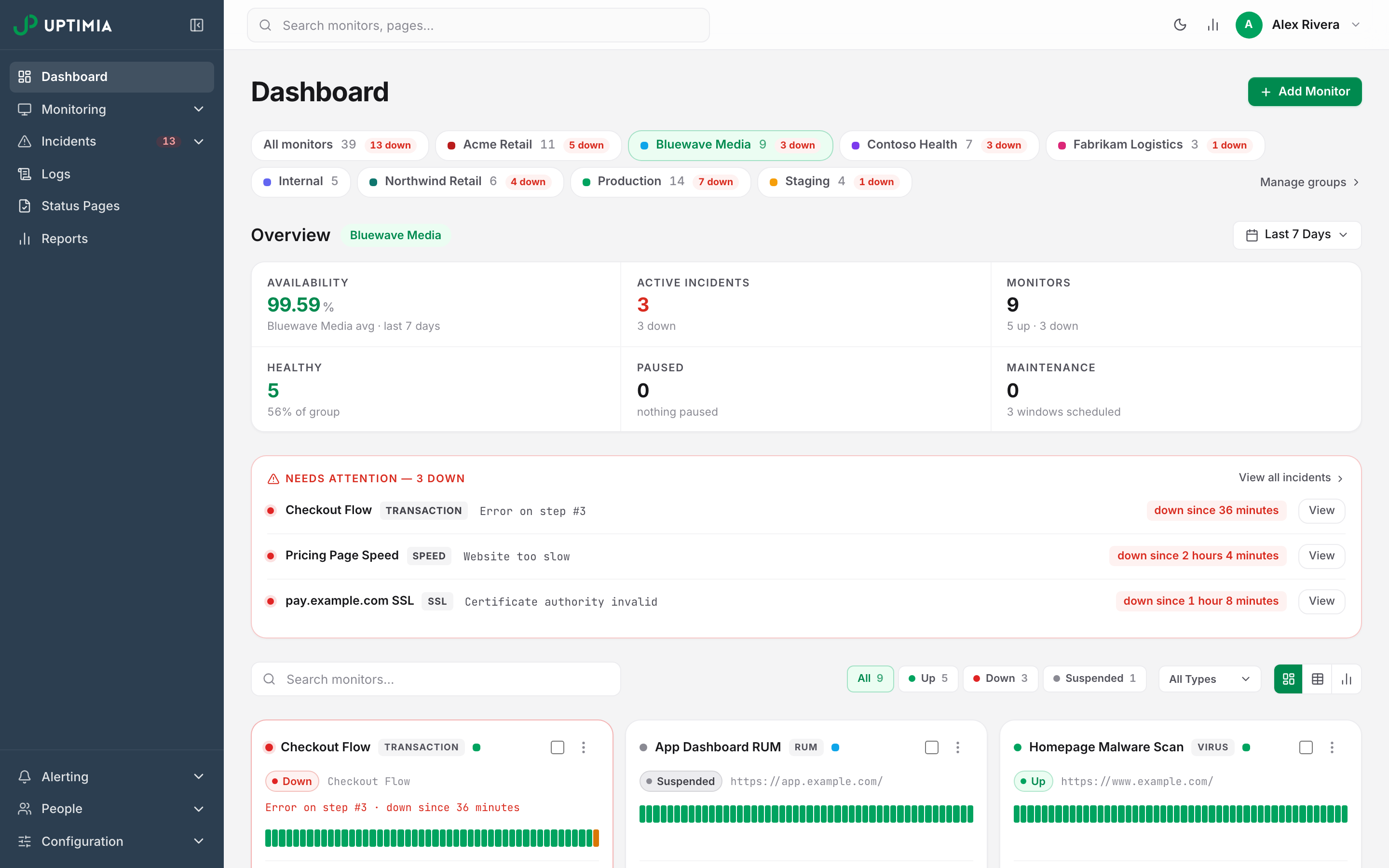This screenshot has height=868, width=1389.
Task: Filter monitors to Suspended 1
Action: tap(1094, 678)
